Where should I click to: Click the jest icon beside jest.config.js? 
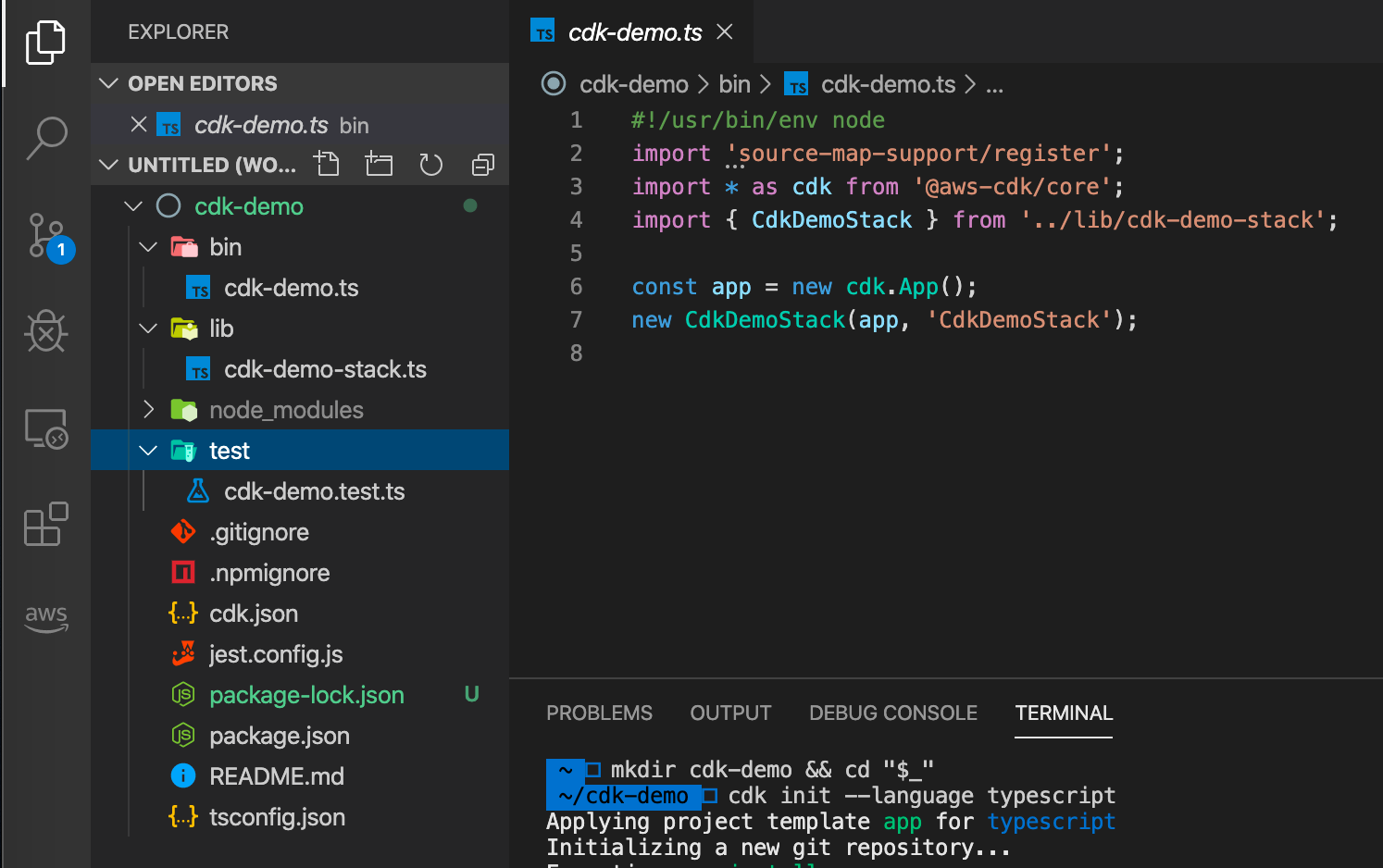point(183,653)
